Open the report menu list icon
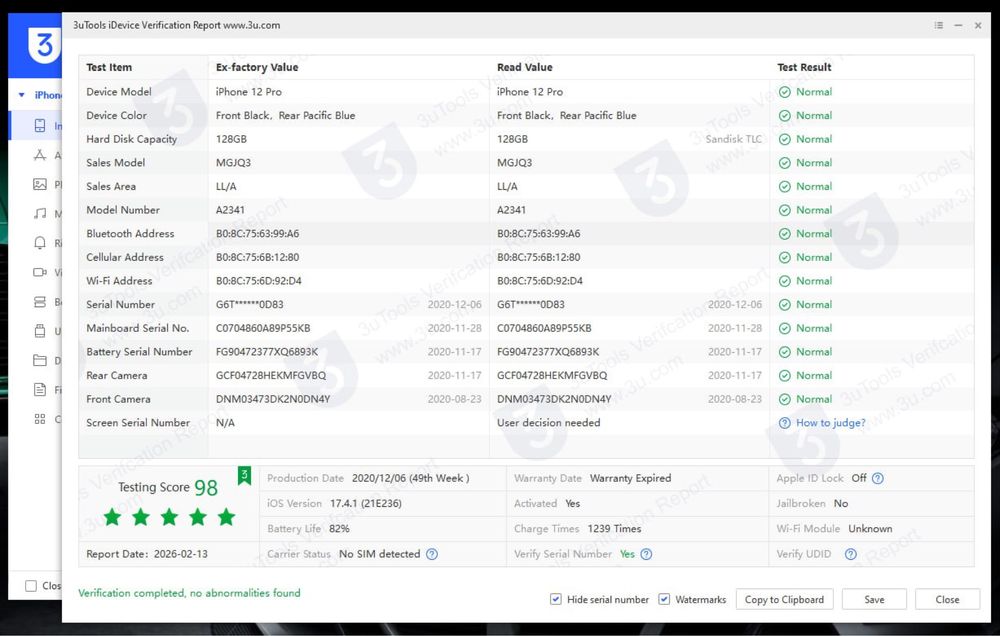1000x636 pixels. point(939,26)
